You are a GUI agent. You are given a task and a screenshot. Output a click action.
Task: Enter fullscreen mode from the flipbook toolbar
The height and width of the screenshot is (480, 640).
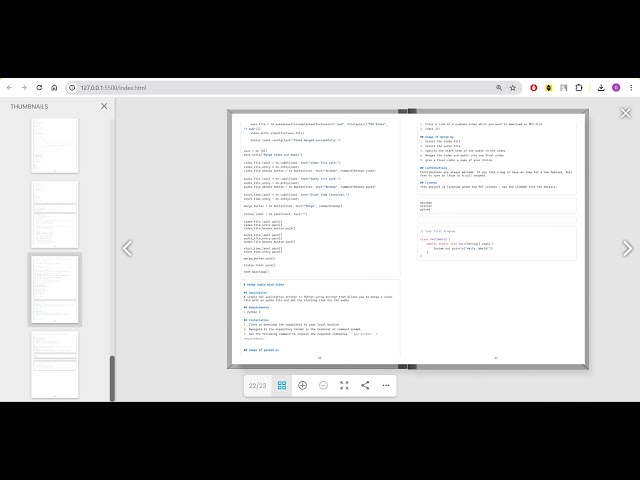(344, 385)
